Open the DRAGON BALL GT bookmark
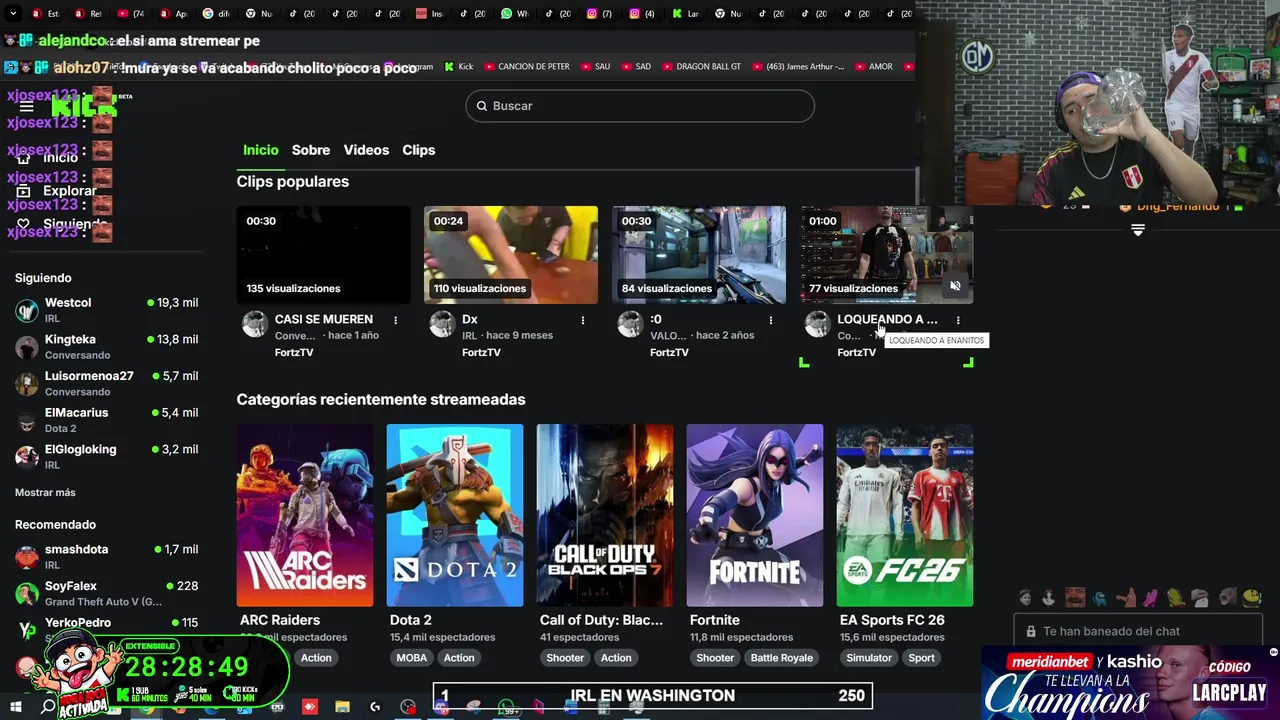Screen dimensions: 1280x720 (701, 67)
